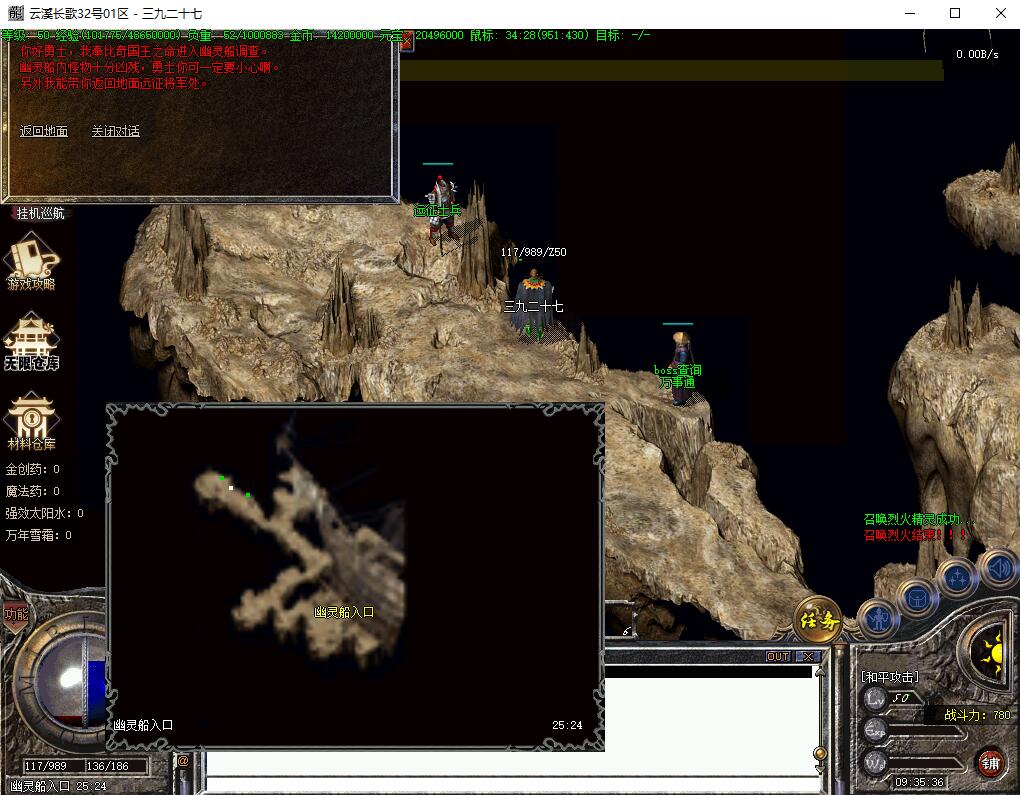Switch the 和平攻击 attack mode

click(890, 677)
